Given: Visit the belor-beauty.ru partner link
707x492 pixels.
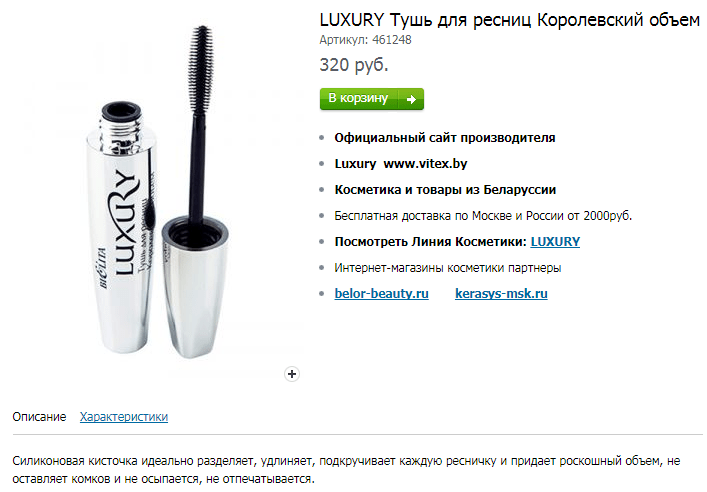Looking at the screenshot, I should 381,294.
